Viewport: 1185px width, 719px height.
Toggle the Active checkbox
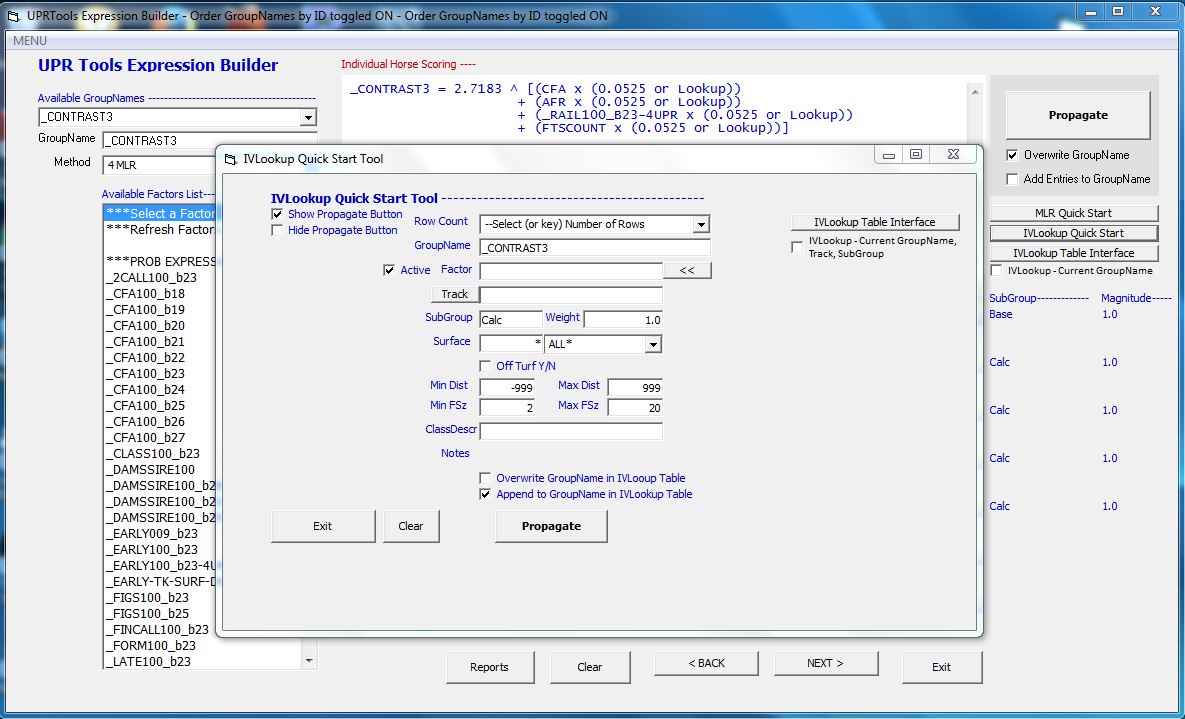[x=389, y=270]
